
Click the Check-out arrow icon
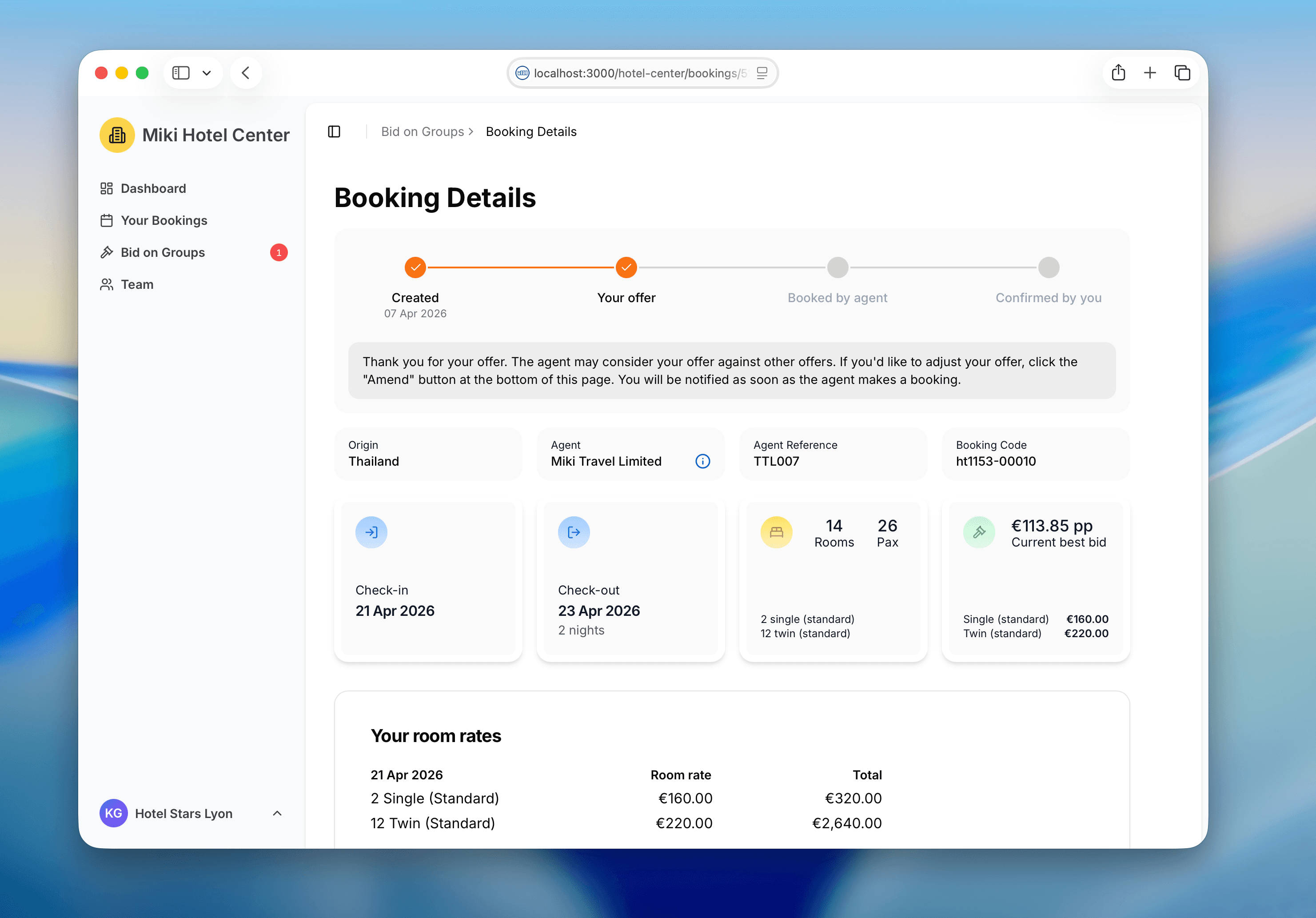pyautogui.click(x=574, y=532)
